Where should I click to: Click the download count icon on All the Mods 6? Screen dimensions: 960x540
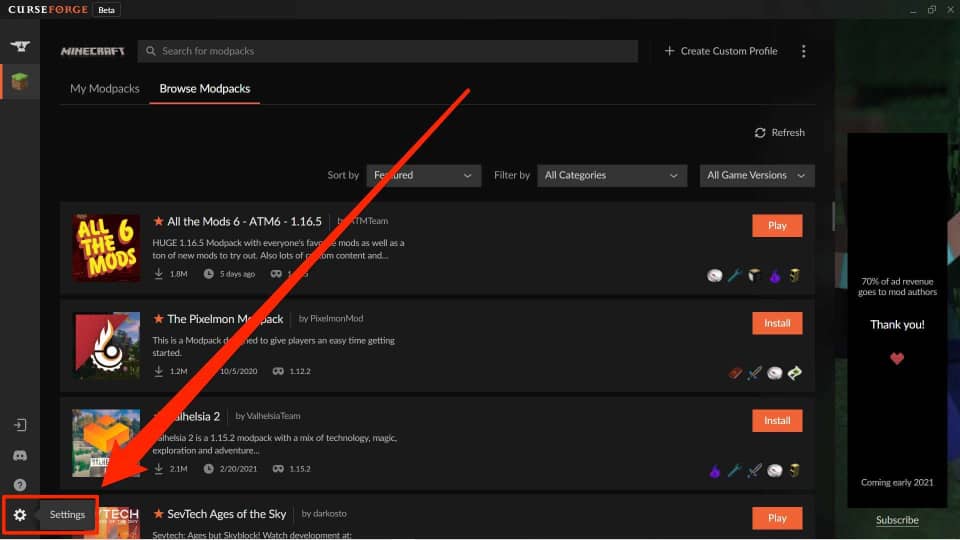coord(159,274)
